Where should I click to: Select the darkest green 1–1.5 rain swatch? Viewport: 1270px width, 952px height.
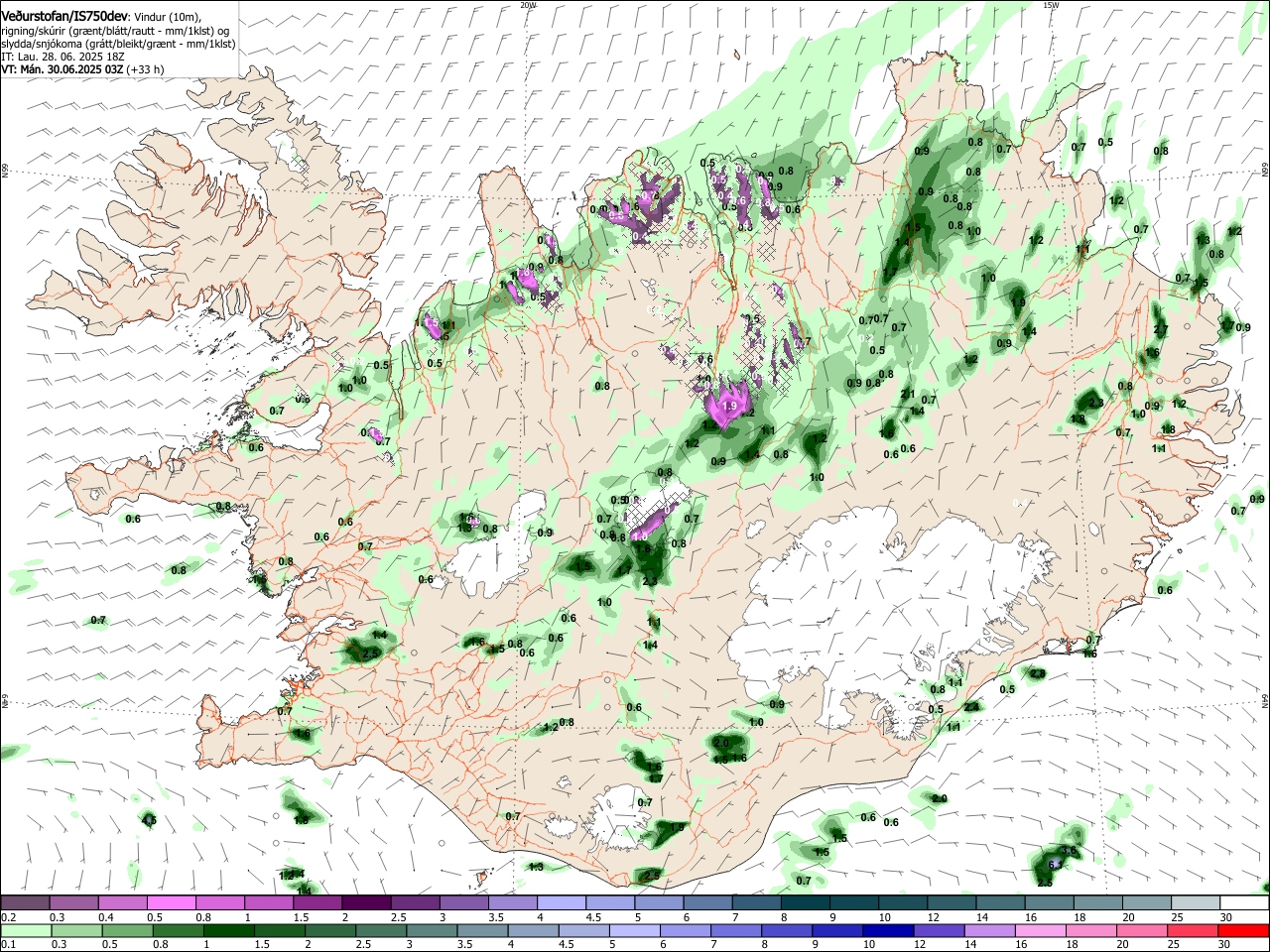(x=228, y=931)
